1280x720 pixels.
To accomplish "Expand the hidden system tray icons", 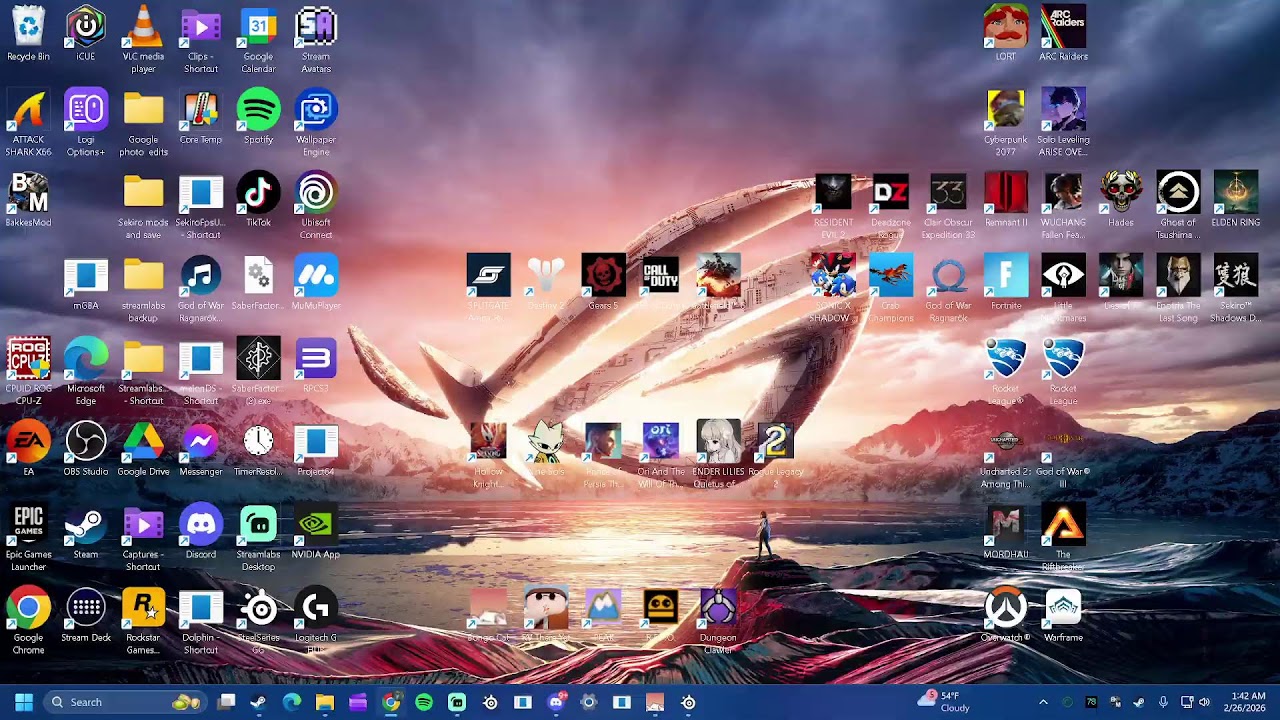I will point(1043,702).
